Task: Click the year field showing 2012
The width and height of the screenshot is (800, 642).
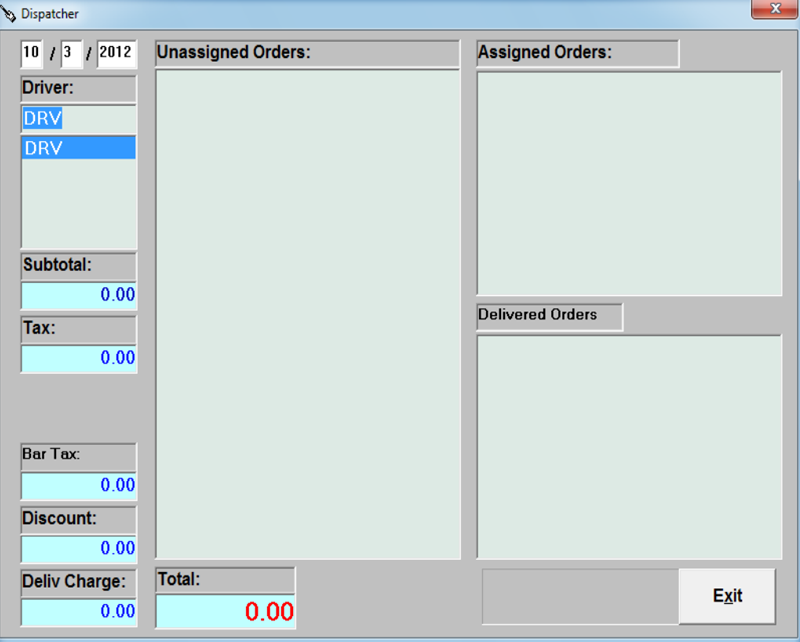Action: (x=116, y=53)
